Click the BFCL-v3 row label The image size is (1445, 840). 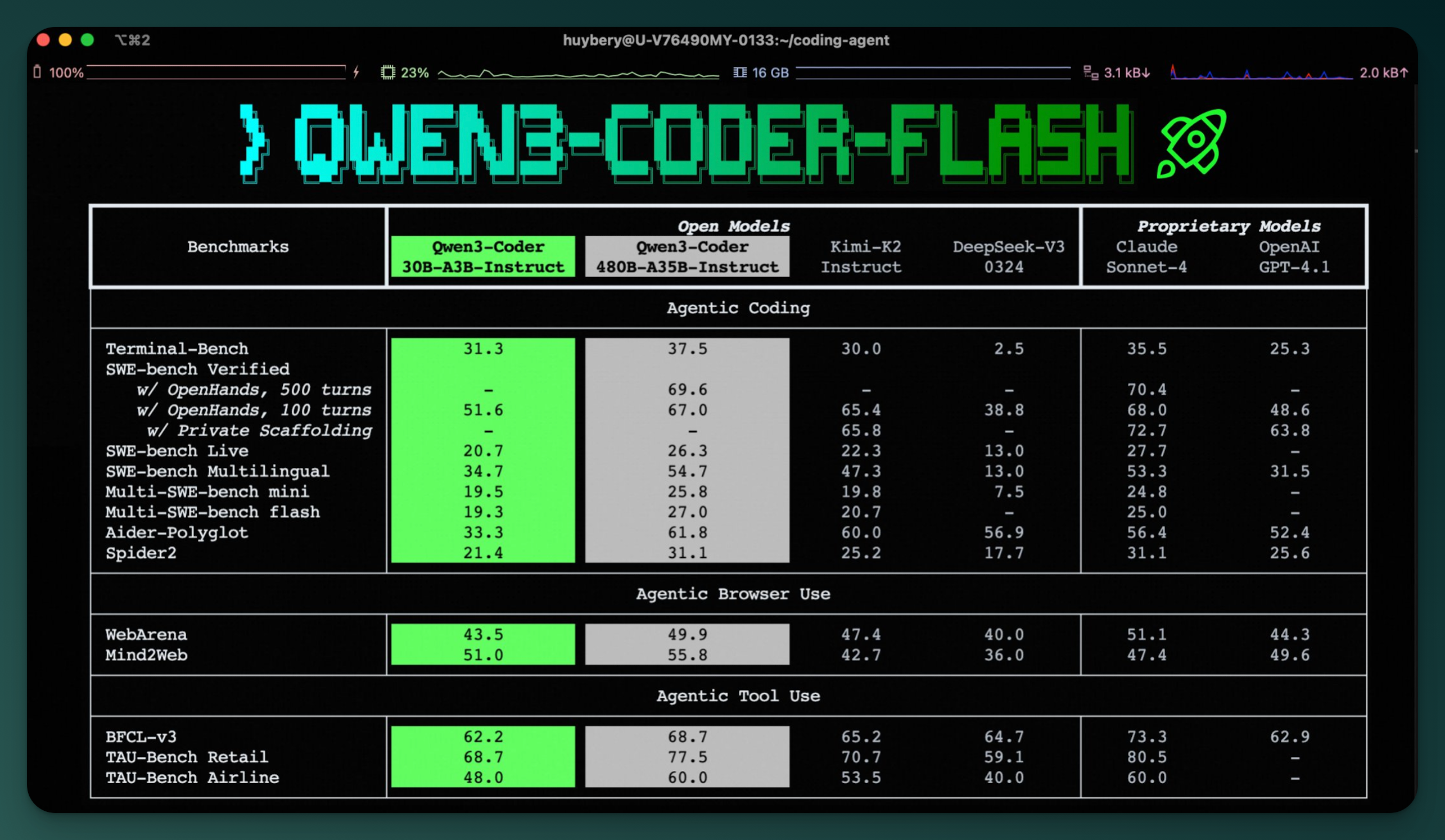point(141,737)
